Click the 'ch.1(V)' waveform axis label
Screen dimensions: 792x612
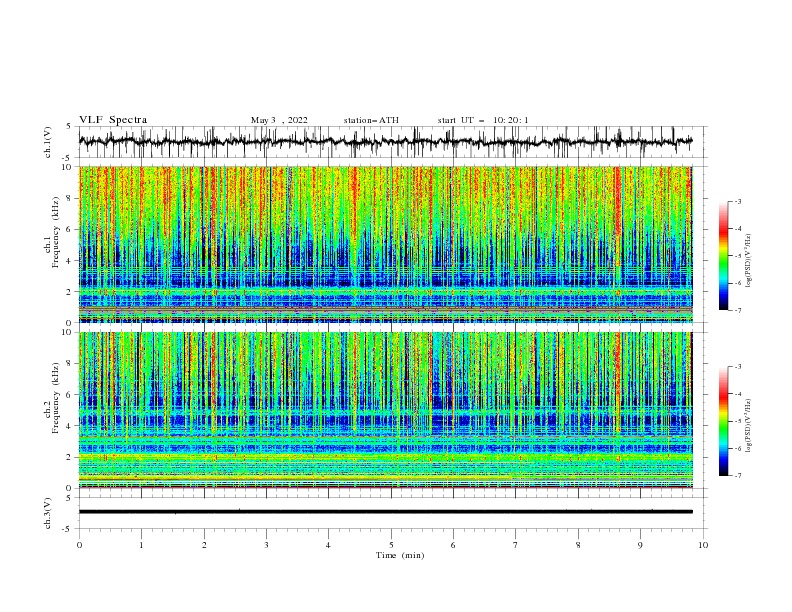48,142
